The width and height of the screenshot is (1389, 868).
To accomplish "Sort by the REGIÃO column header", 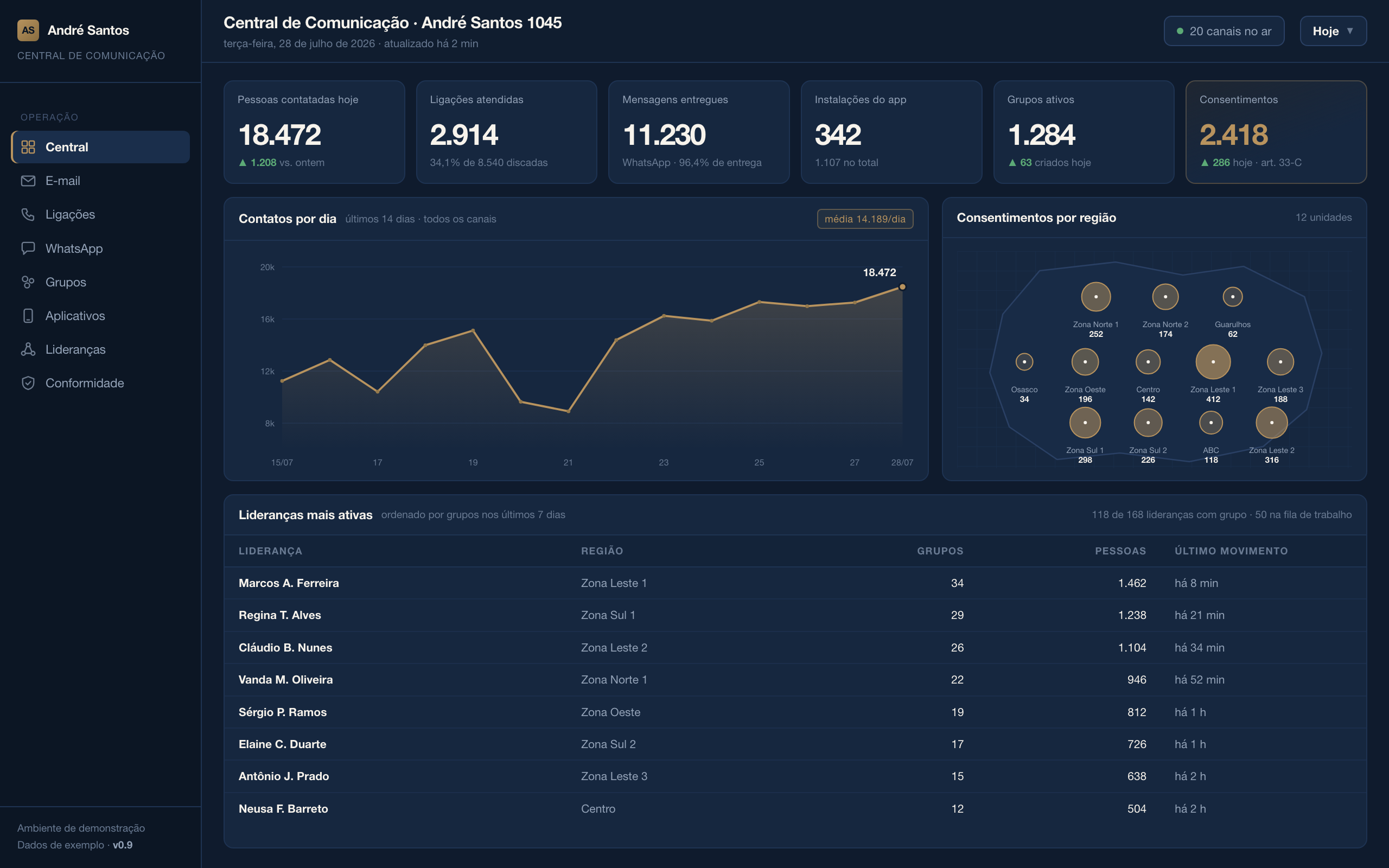I will (x=602, y=551).
